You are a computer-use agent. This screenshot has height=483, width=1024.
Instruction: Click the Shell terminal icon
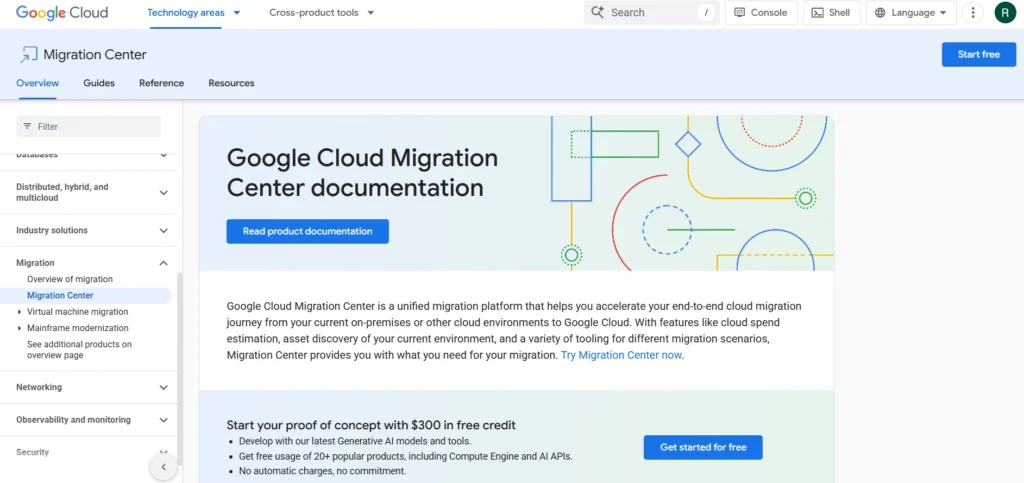[x=818, y=12]
